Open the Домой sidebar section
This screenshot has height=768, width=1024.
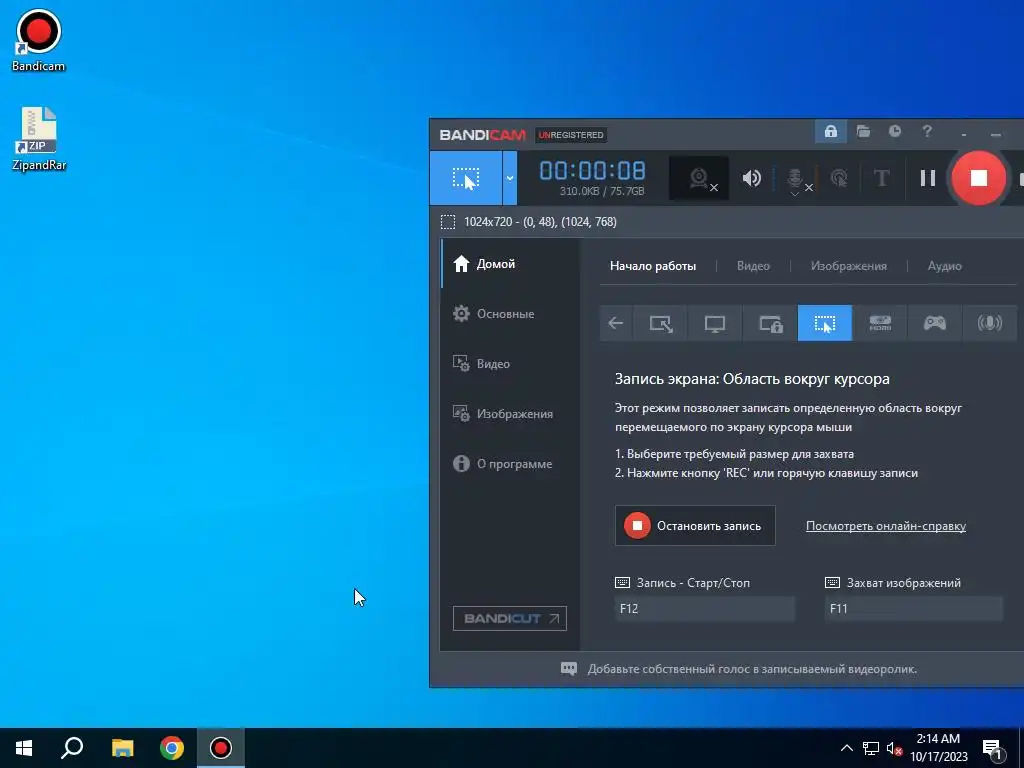click(x=510, y=264)
